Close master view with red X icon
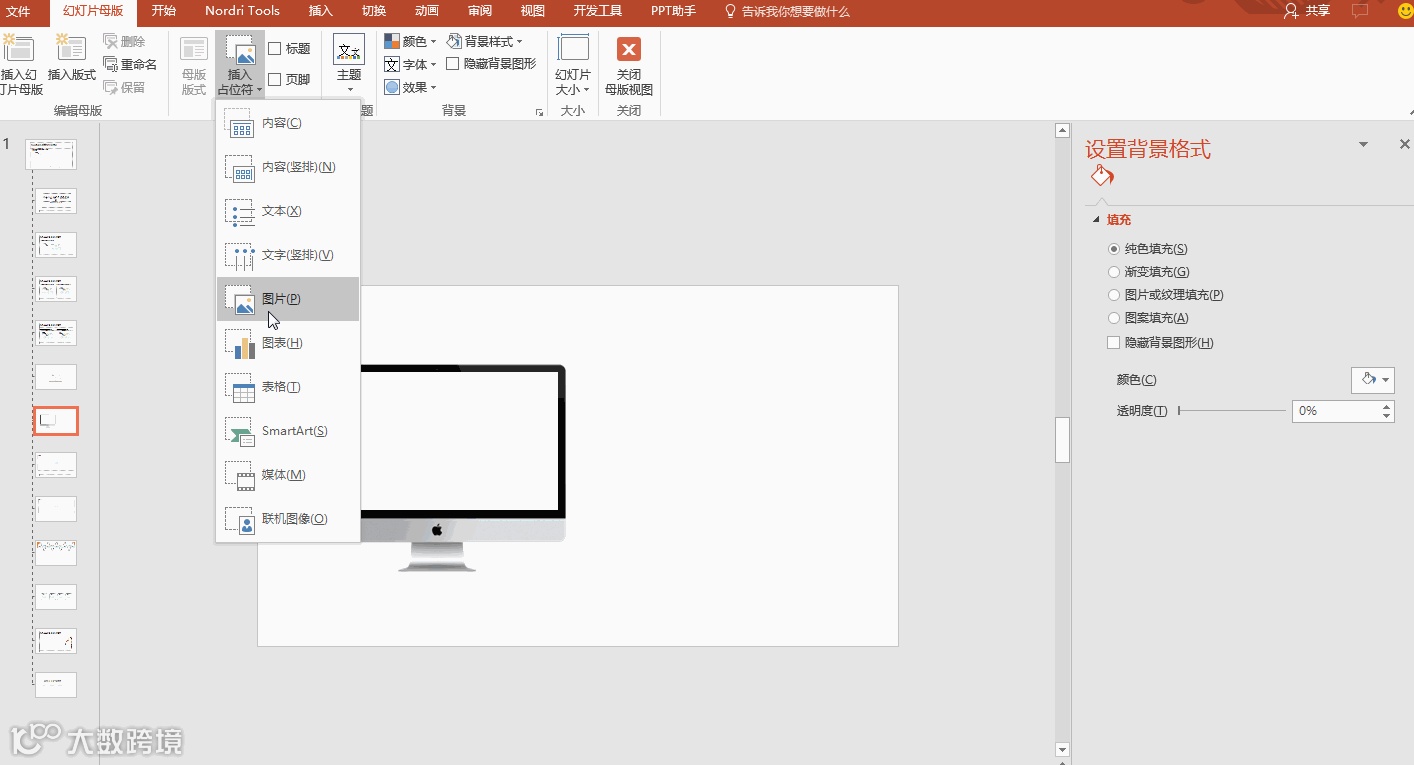Viewport: 1414px width, 765px height. pyautogui.click(x=629, y=50)
